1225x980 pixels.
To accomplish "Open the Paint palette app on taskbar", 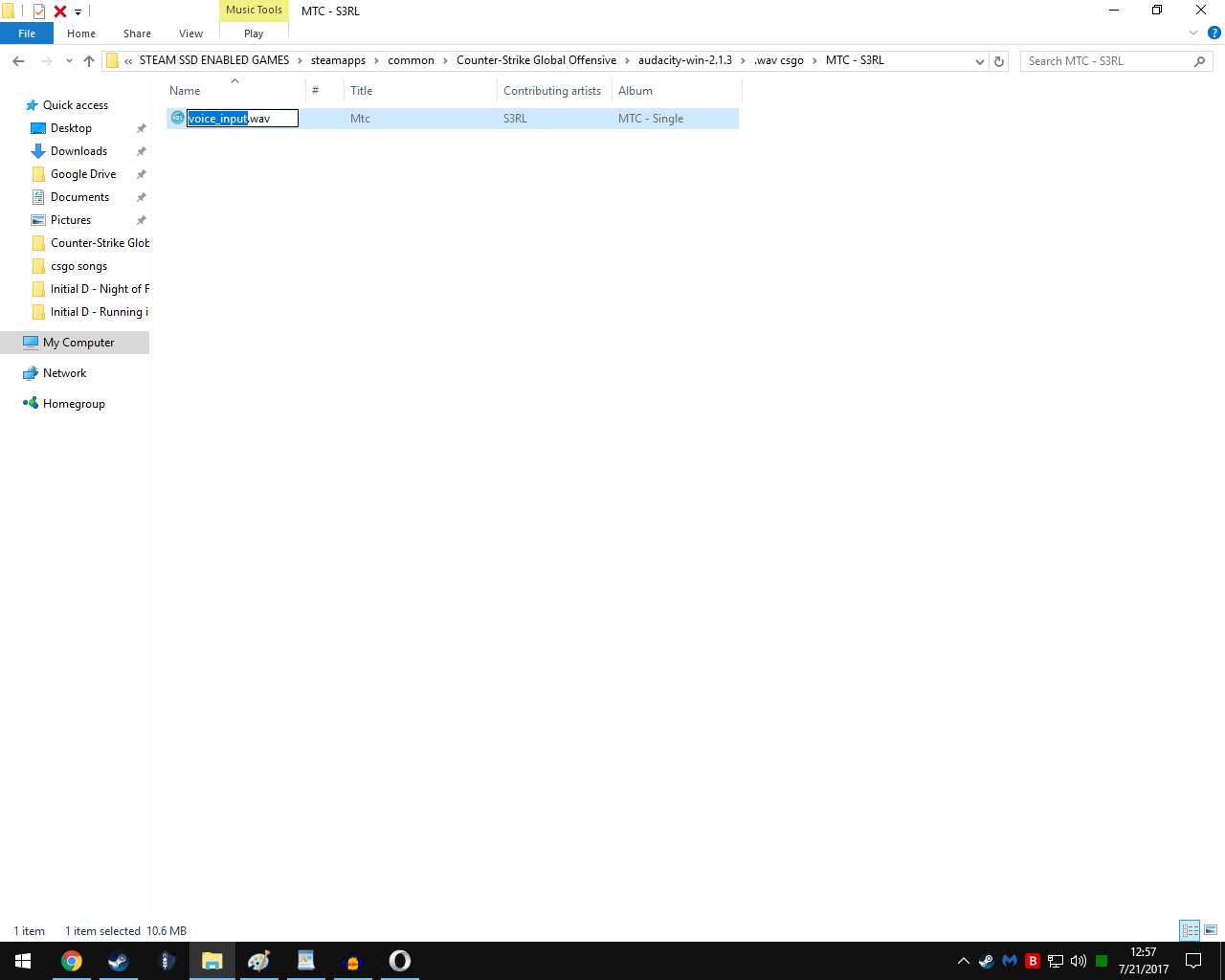I will coord(258,961).
